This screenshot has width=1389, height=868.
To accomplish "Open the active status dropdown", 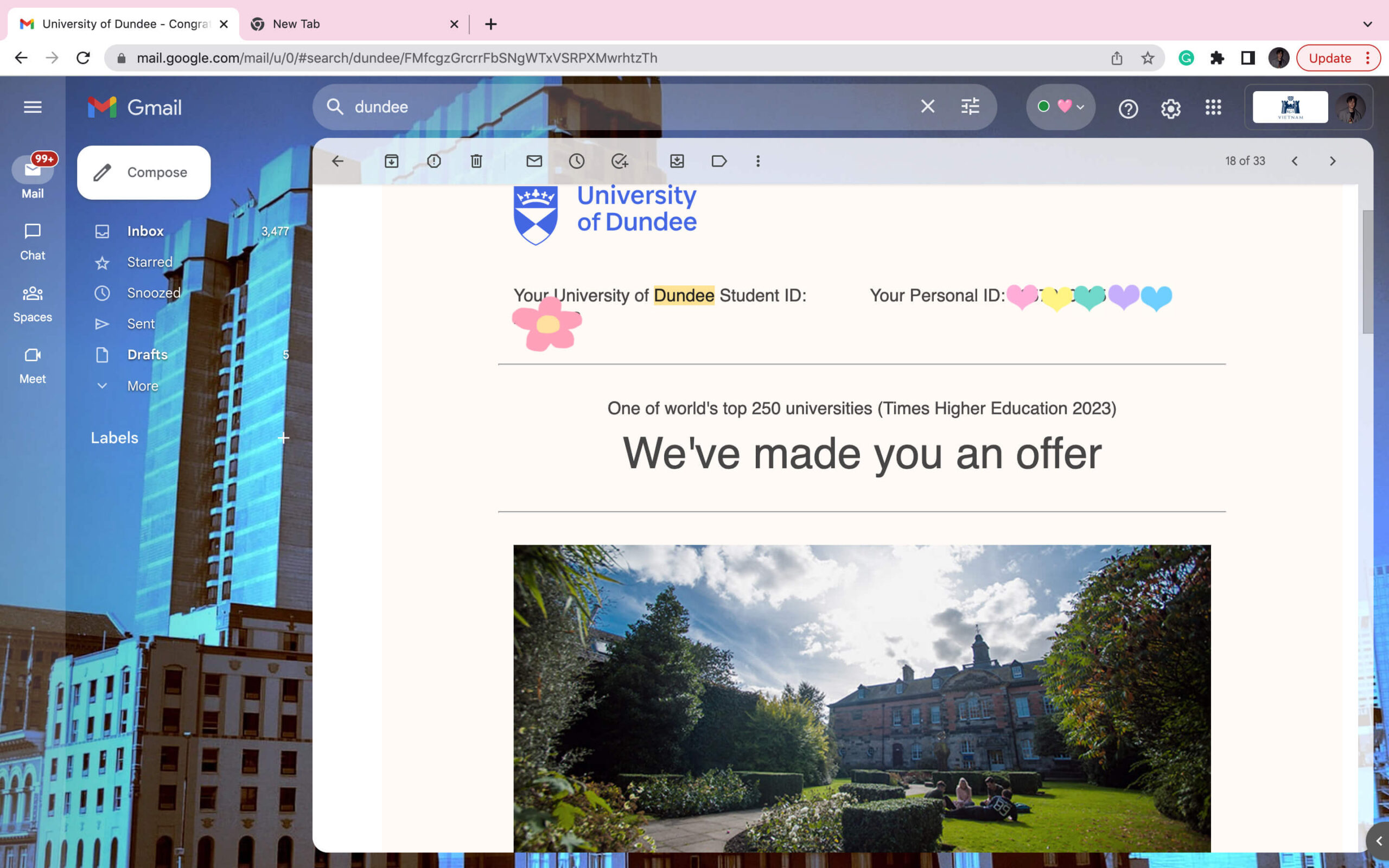I will (1060, 107).
